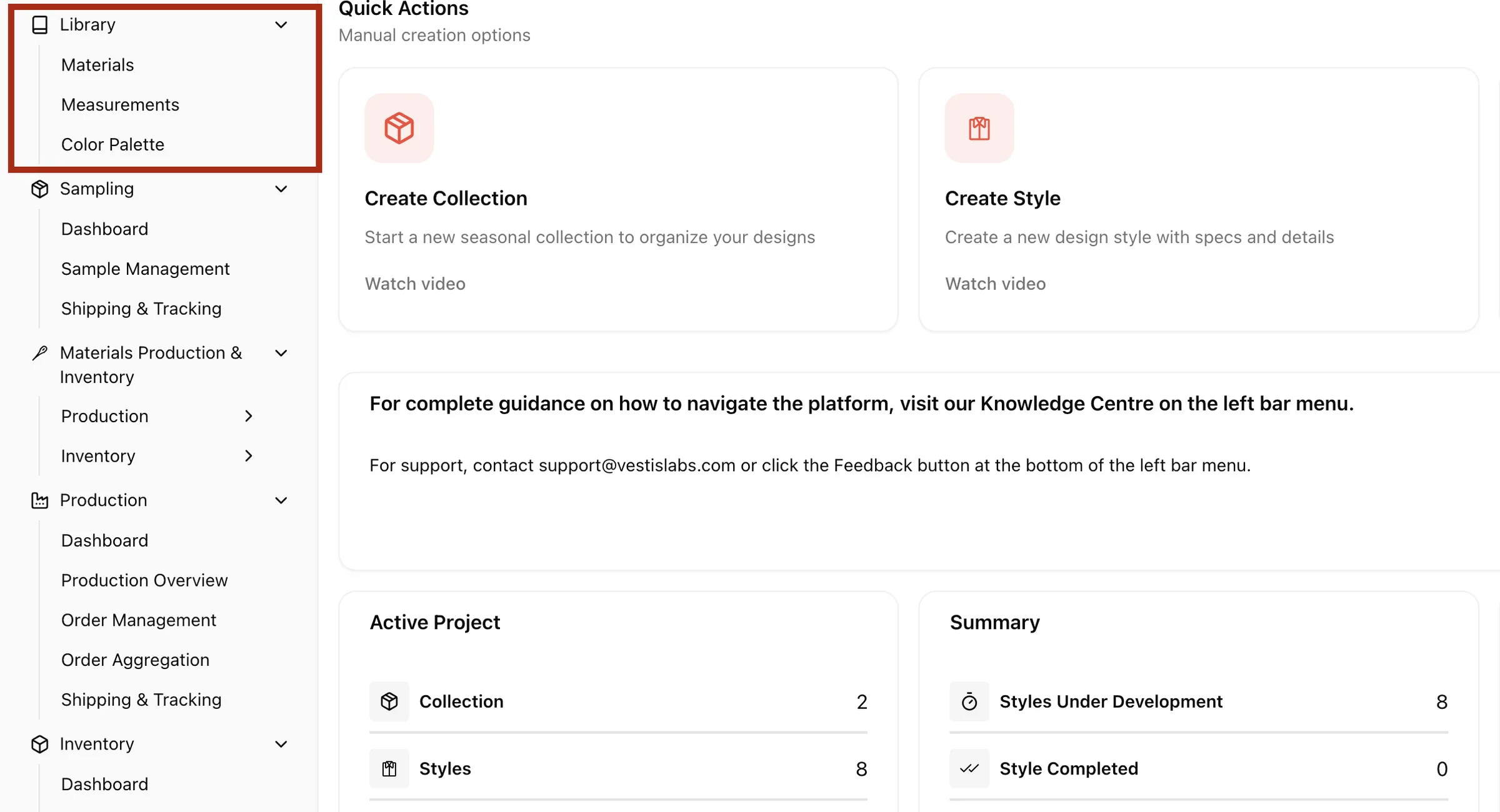
Task: Watch video for Create Collection
Action: point(415,284)
